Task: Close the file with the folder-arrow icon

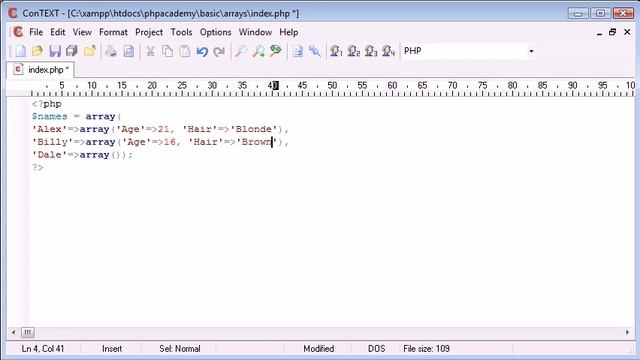Action: click(90, 51)
